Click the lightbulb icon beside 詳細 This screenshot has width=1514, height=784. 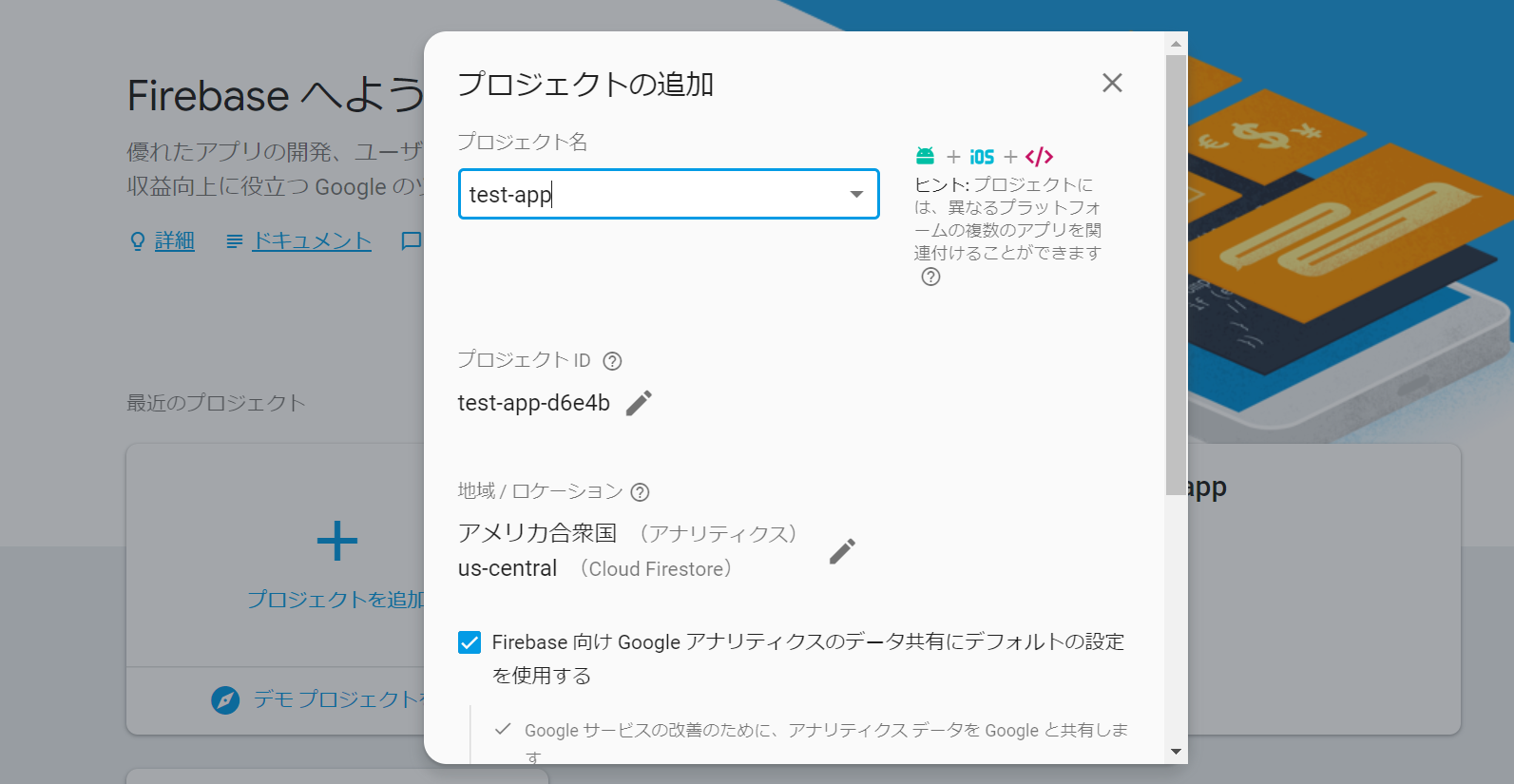click(x=138, y=241)
